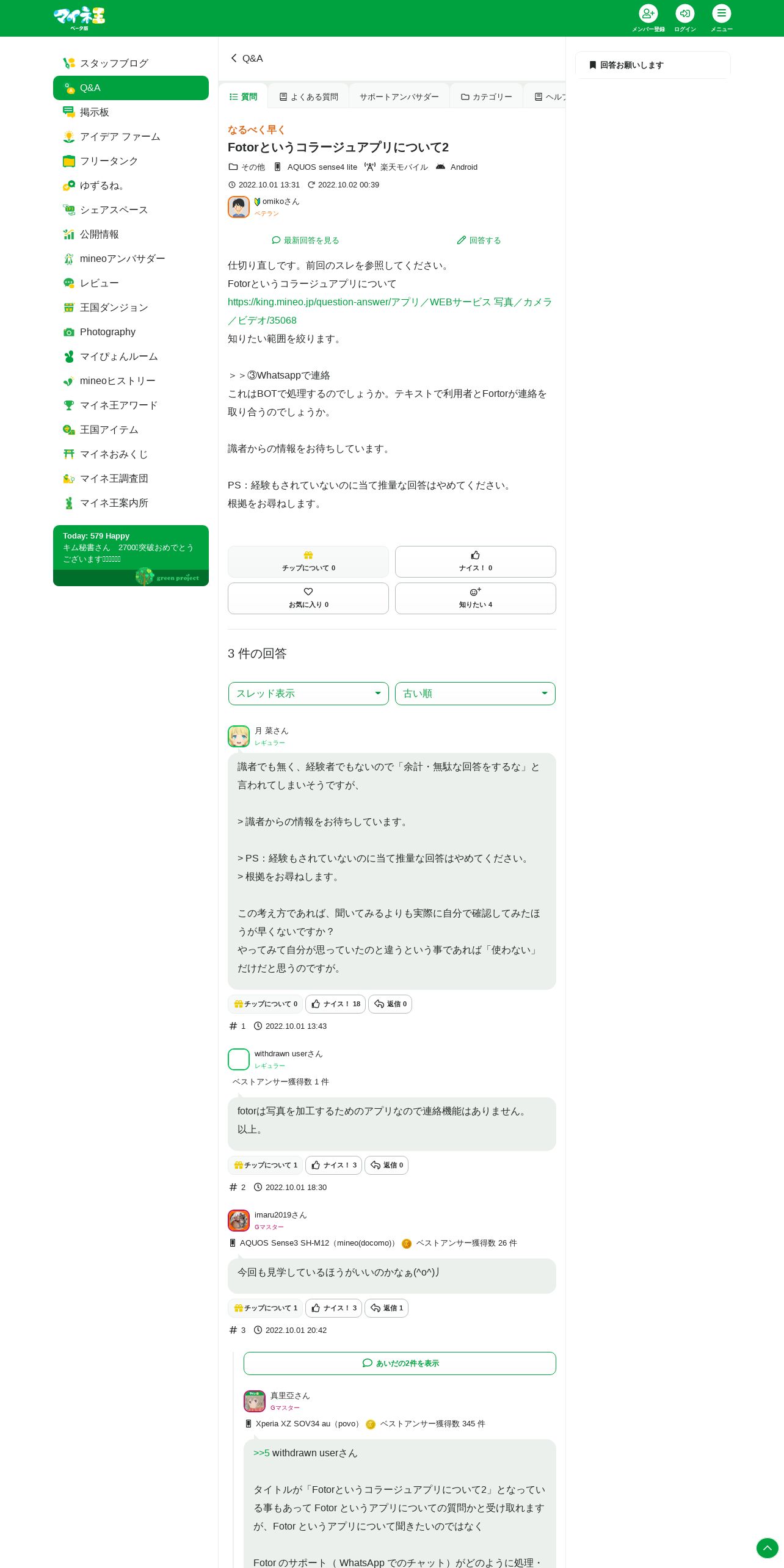
Task: Click チップについて 1 on withdrawn user's answer
Action: coord(266,1165)
